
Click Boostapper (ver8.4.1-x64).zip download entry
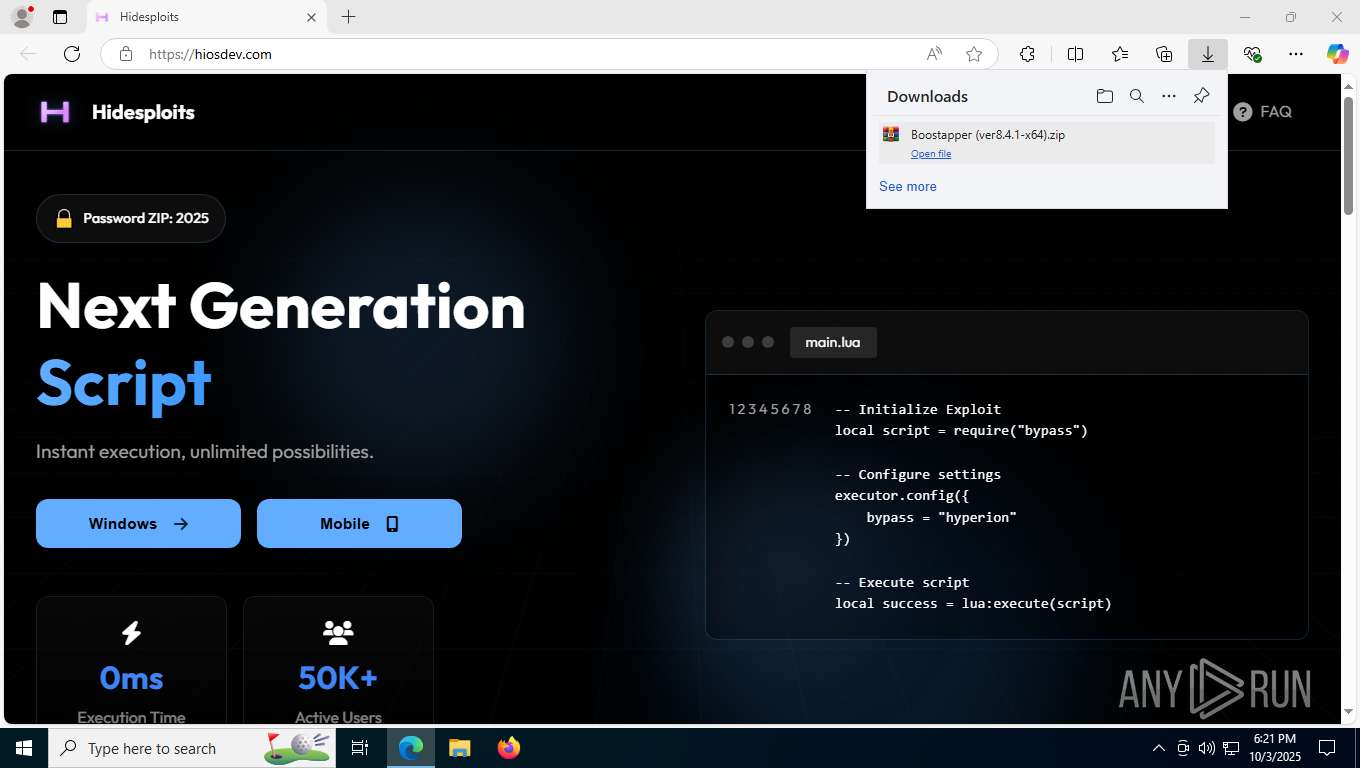pos(1047,143)
